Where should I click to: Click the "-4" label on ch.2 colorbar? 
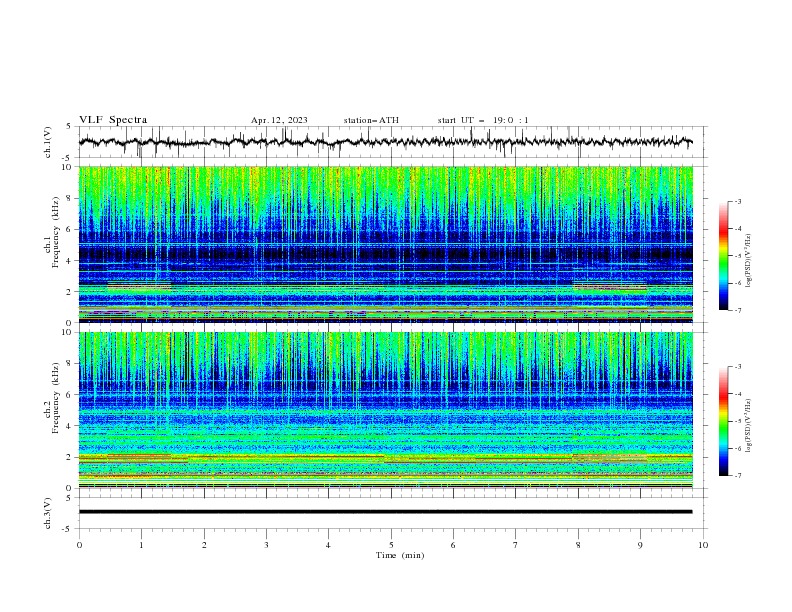point(737,394)
